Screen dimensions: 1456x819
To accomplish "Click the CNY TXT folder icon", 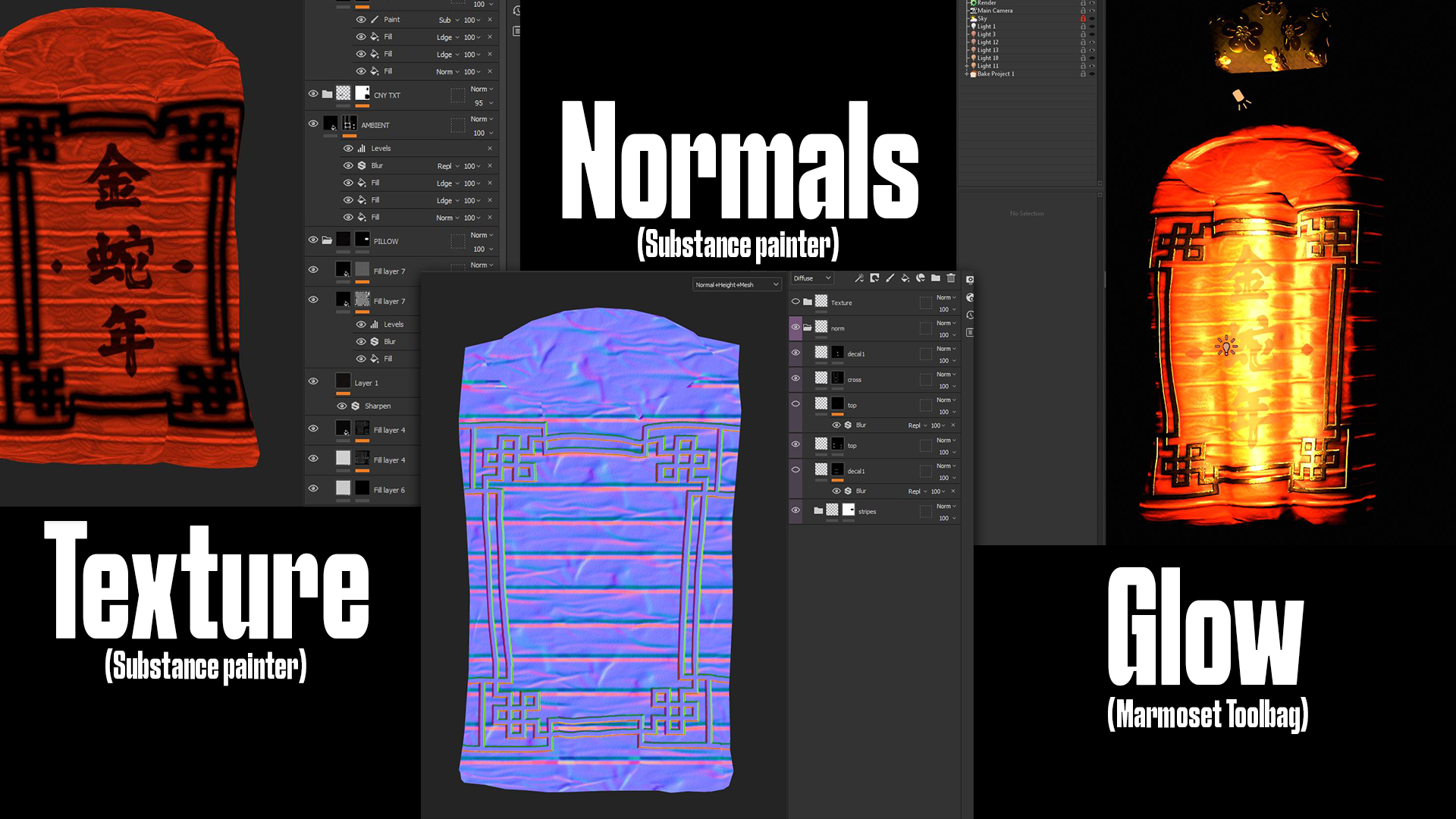I will point(327,94).
